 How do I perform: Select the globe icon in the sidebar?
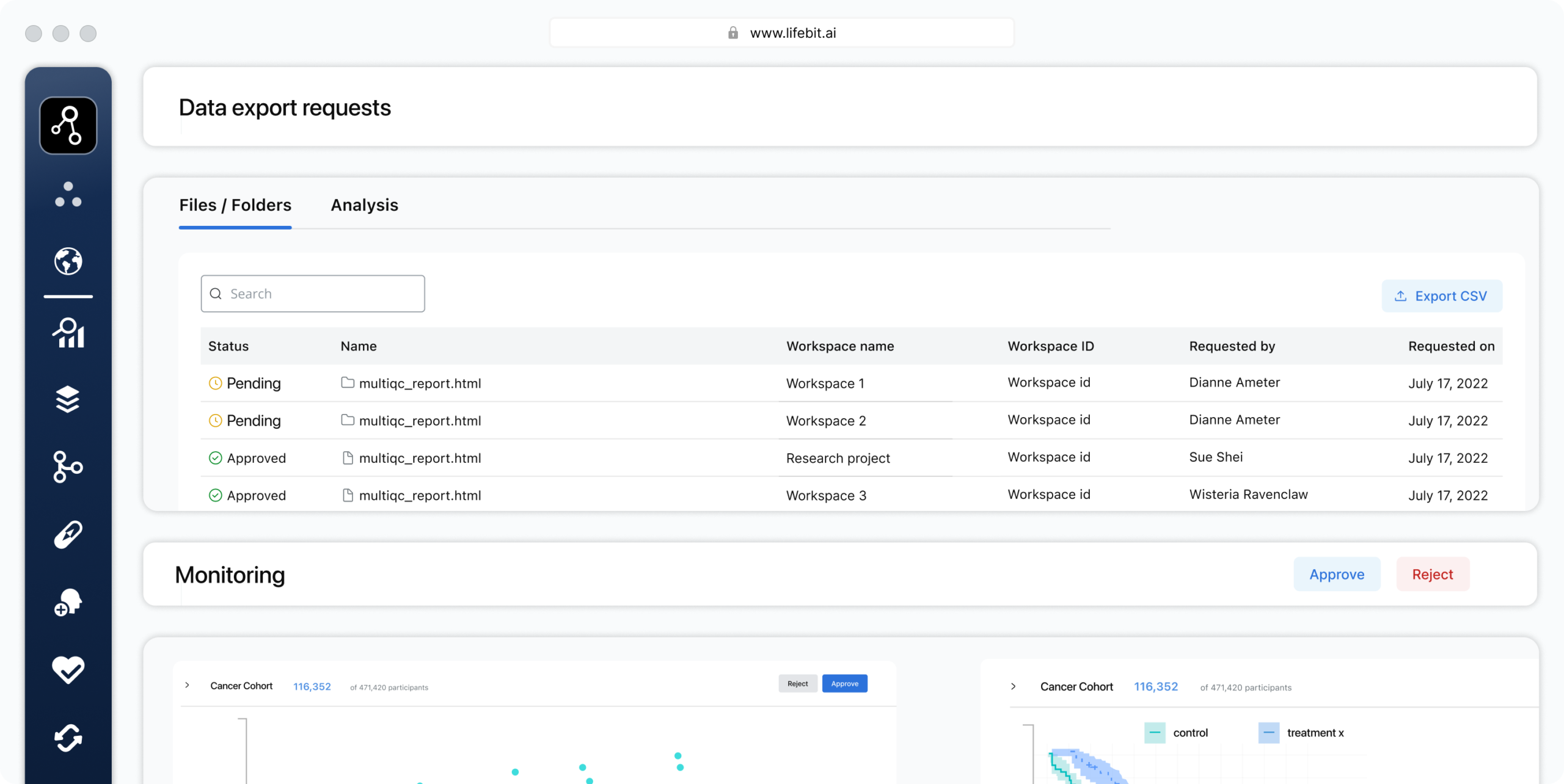click(68, 261)
